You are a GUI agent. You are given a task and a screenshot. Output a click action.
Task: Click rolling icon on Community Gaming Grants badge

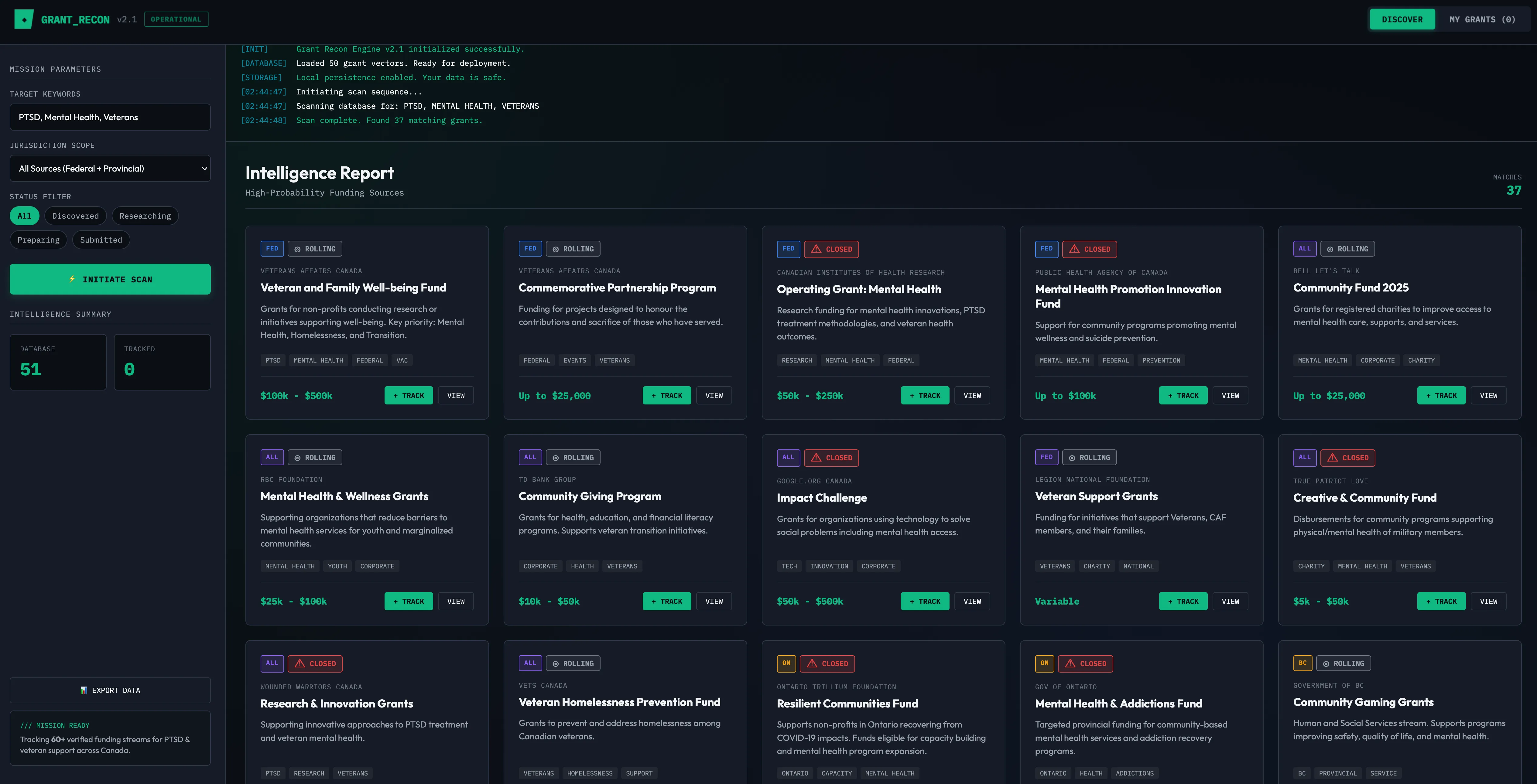coord(1326,663)
